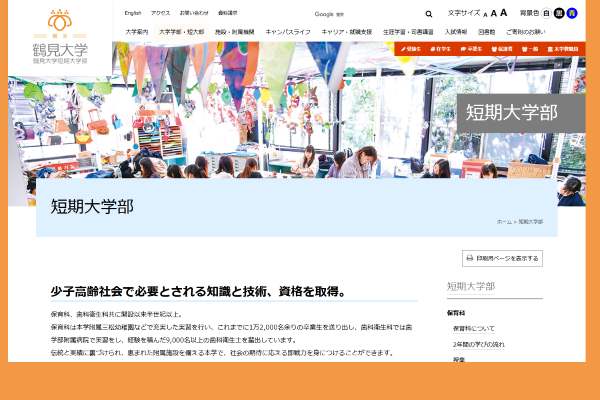The image size is (600, 400).
Task: Click the gray 短期大学部 banner label
Action: (521, 113)
